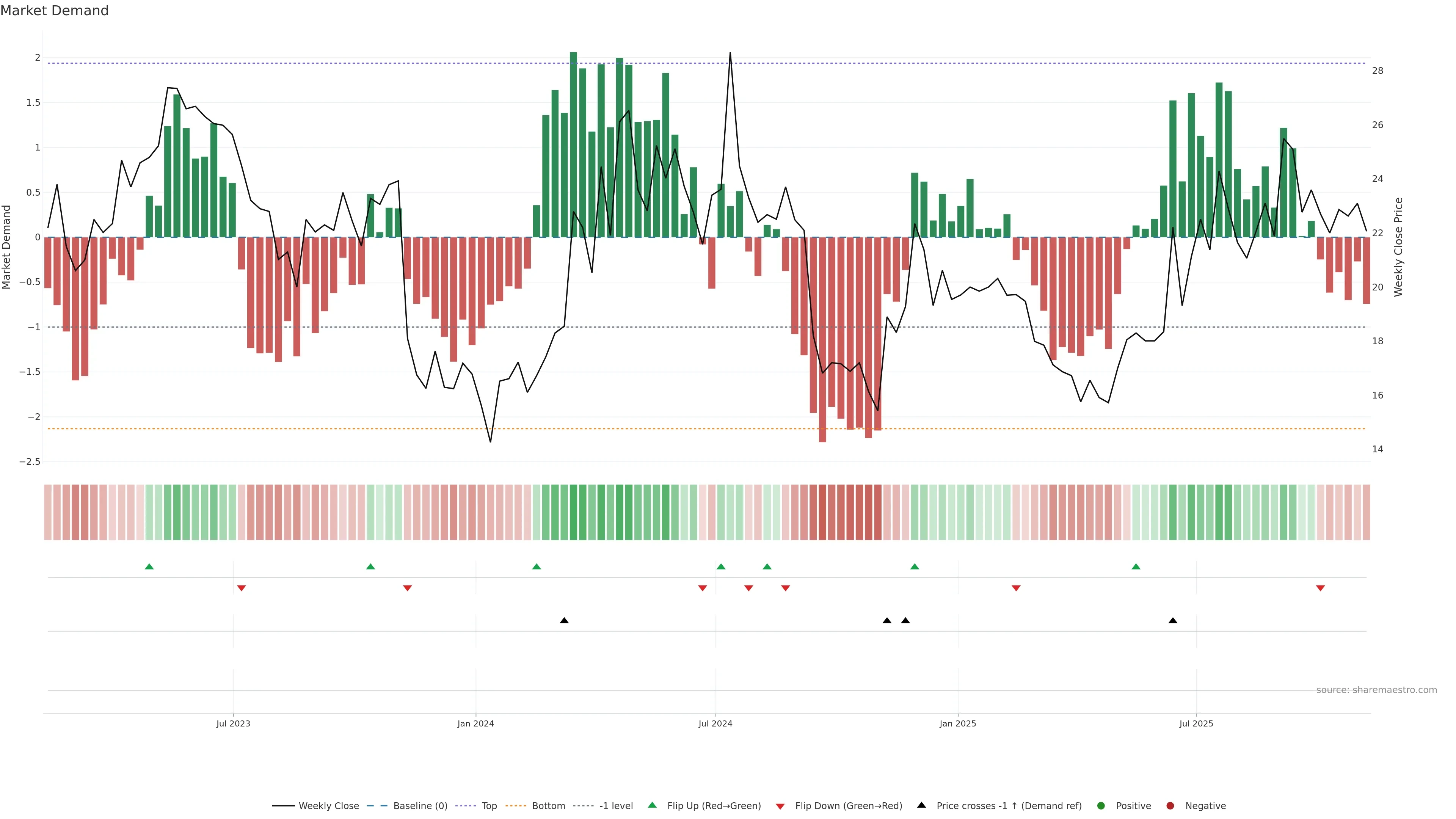1456x819 pixels.
Task: Click the source: sharemaestro.com text
Action: (x=1376, y=690)
